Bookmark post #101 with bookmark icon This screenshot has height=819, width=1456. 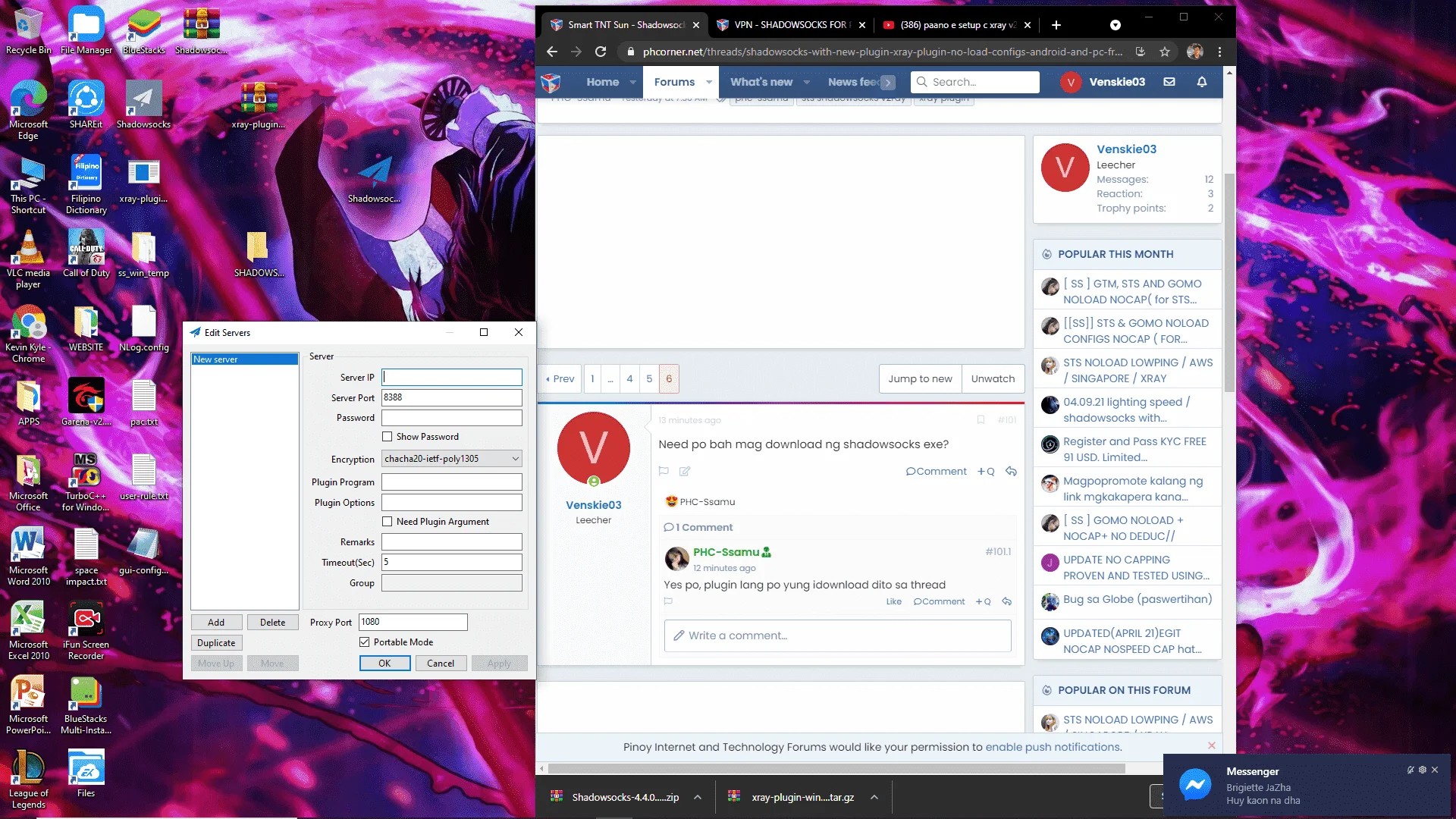point(981,420)
